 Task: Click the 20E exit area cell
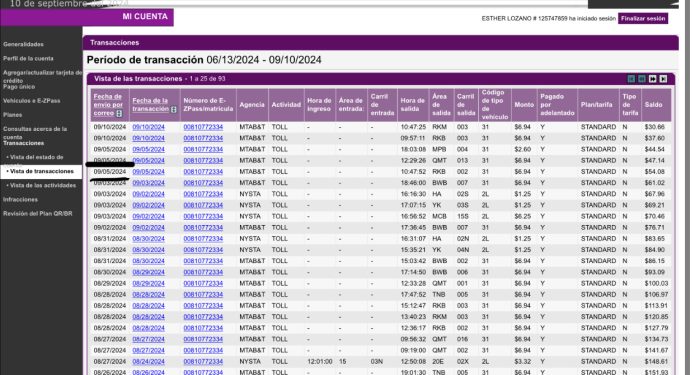(438, 361)
